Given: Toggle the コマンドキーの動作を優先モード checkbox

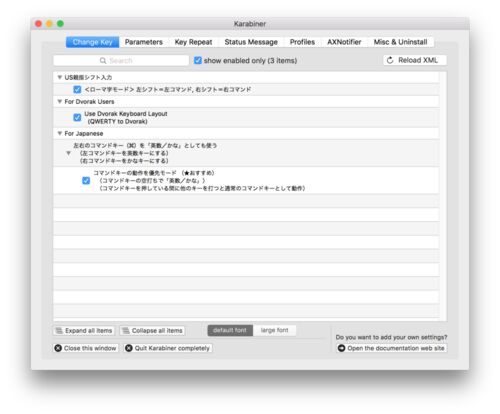Looking at the screenshot, I should coord(86,181).
